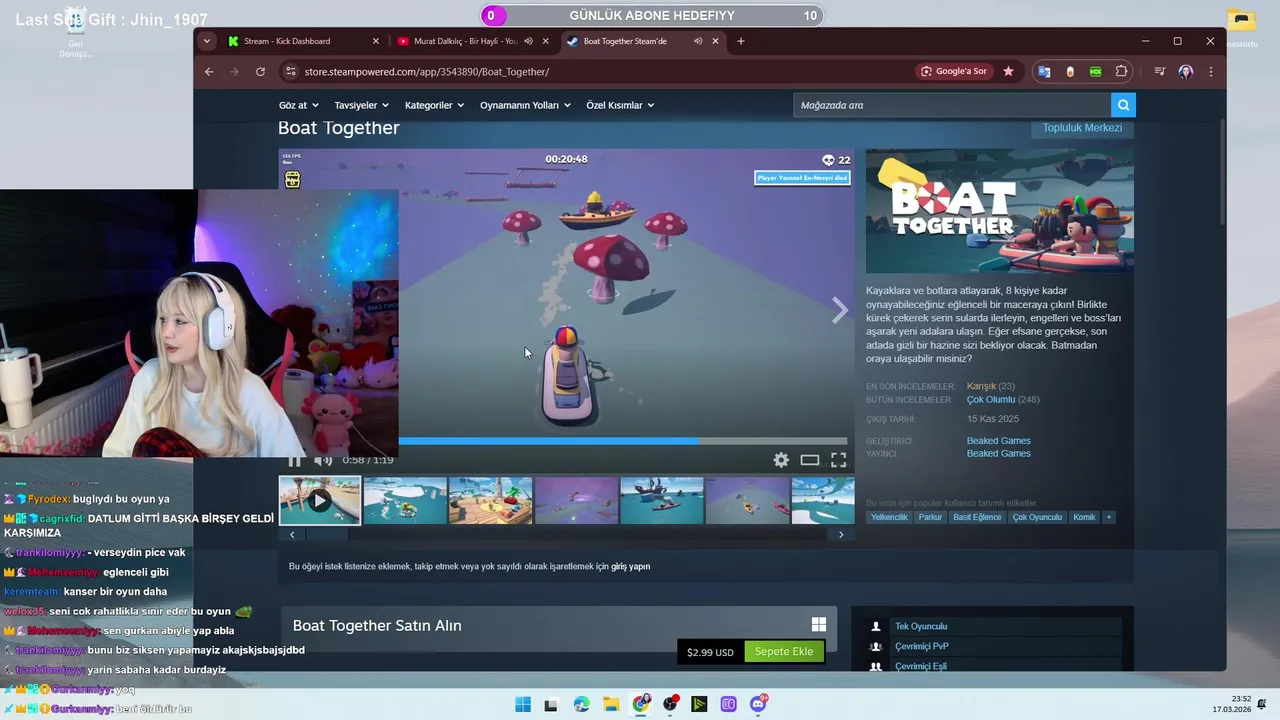Click the address bar URL text
This screenshot has height=720, width=1280.
coord(427,72)
